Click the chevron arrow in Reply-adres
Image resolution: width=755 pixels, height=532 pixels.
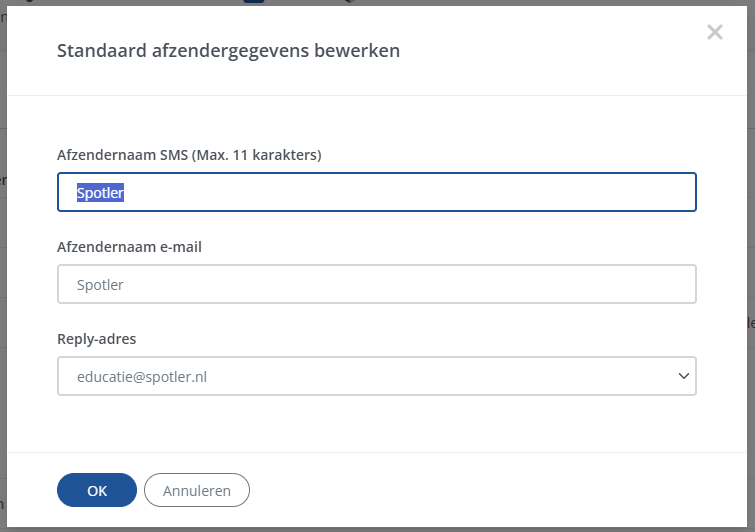(x=684, y=376)
